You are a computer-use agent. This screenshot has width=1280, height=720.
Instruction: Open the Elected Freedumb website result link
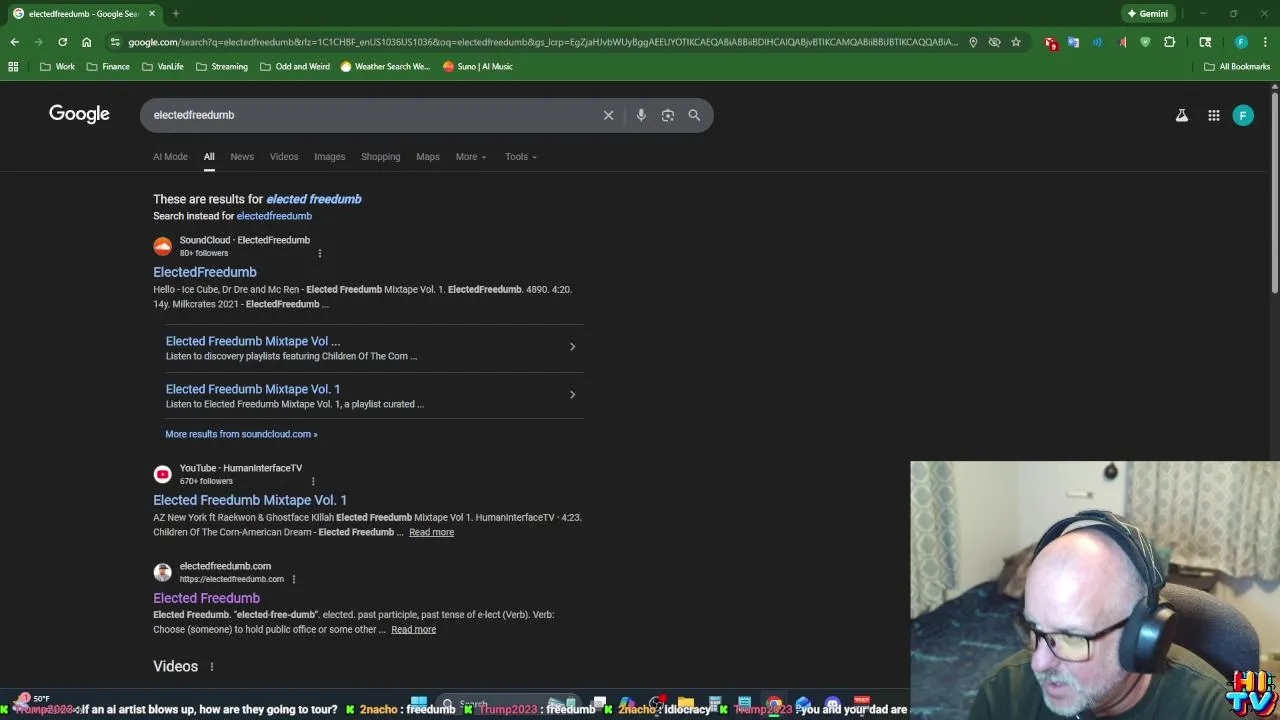206,598
